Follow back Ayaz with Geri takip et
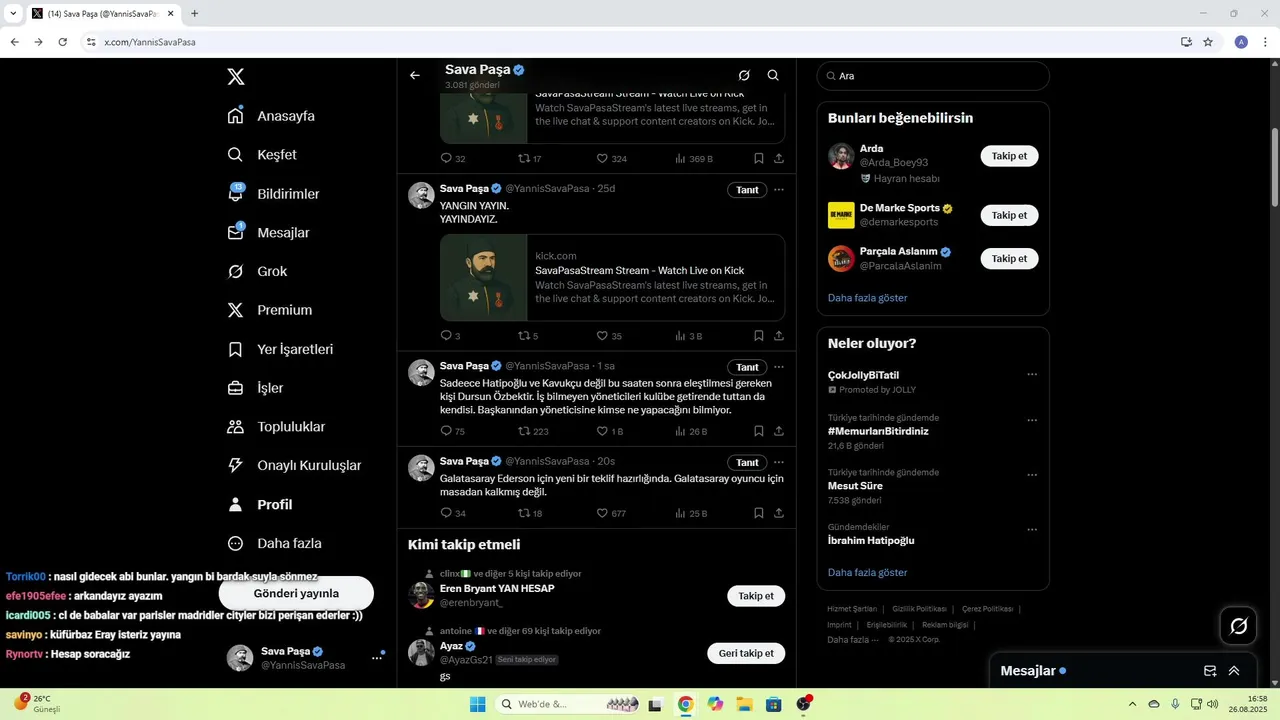Viewport: 1280px width, 720px height. point(746,653)
